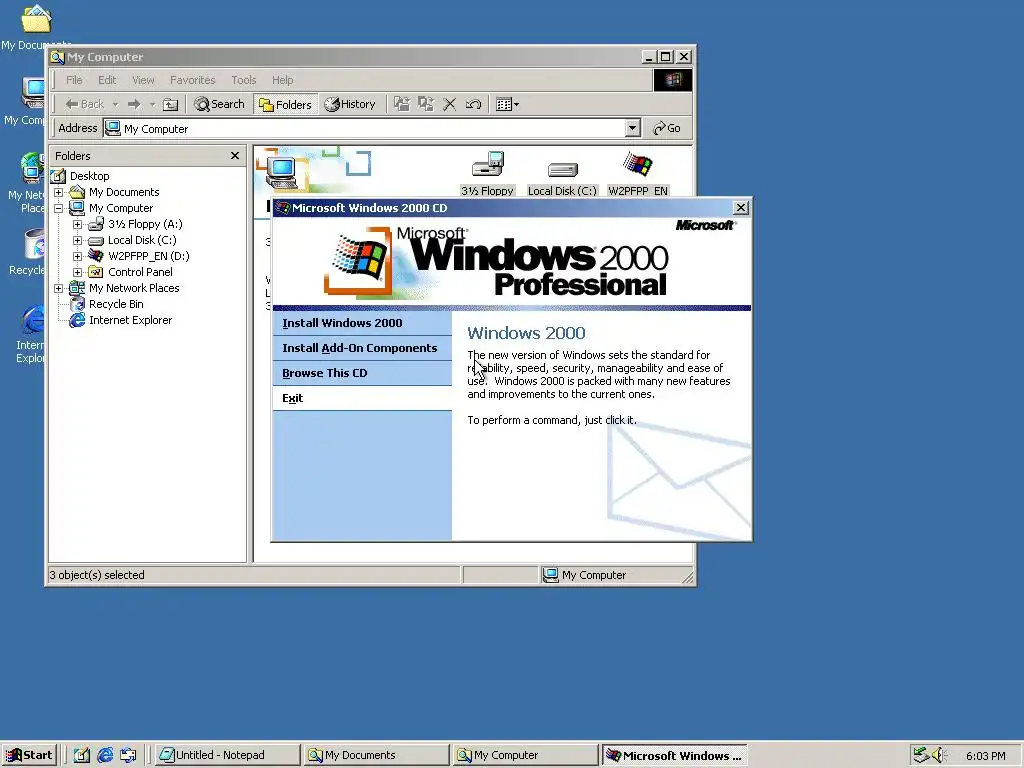Select Recycle Bin in folder tree
Screen dimensions: 1024x768
coord(116,304)
